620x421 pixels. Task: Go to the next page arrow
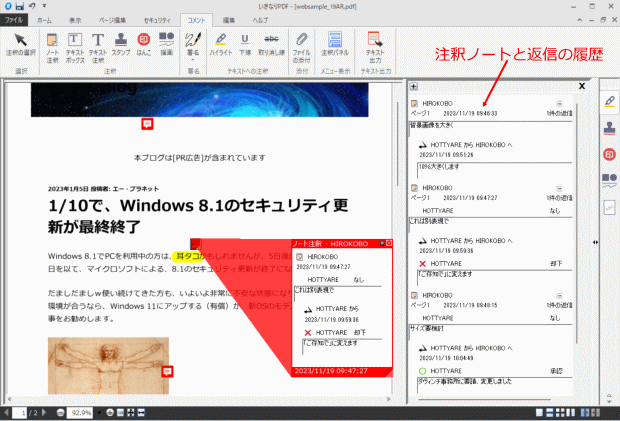tap(44, 413)
